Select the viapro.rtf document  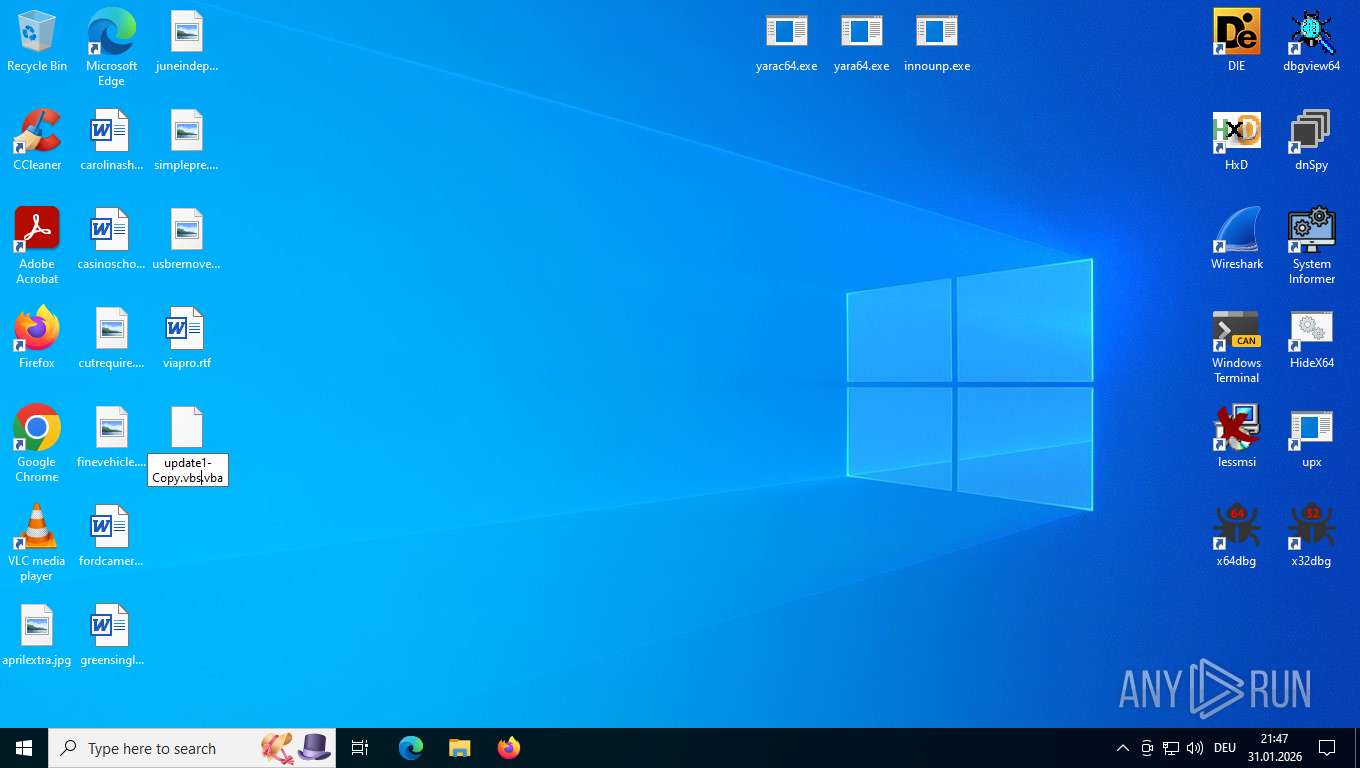point(187,339)
